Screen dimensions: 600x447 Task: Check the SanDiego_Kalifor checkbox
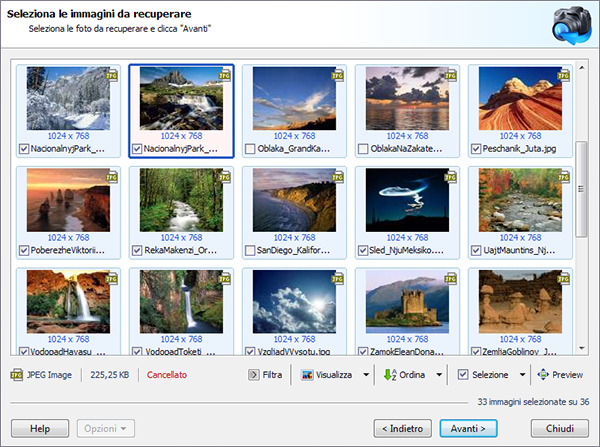click(250, 250)
